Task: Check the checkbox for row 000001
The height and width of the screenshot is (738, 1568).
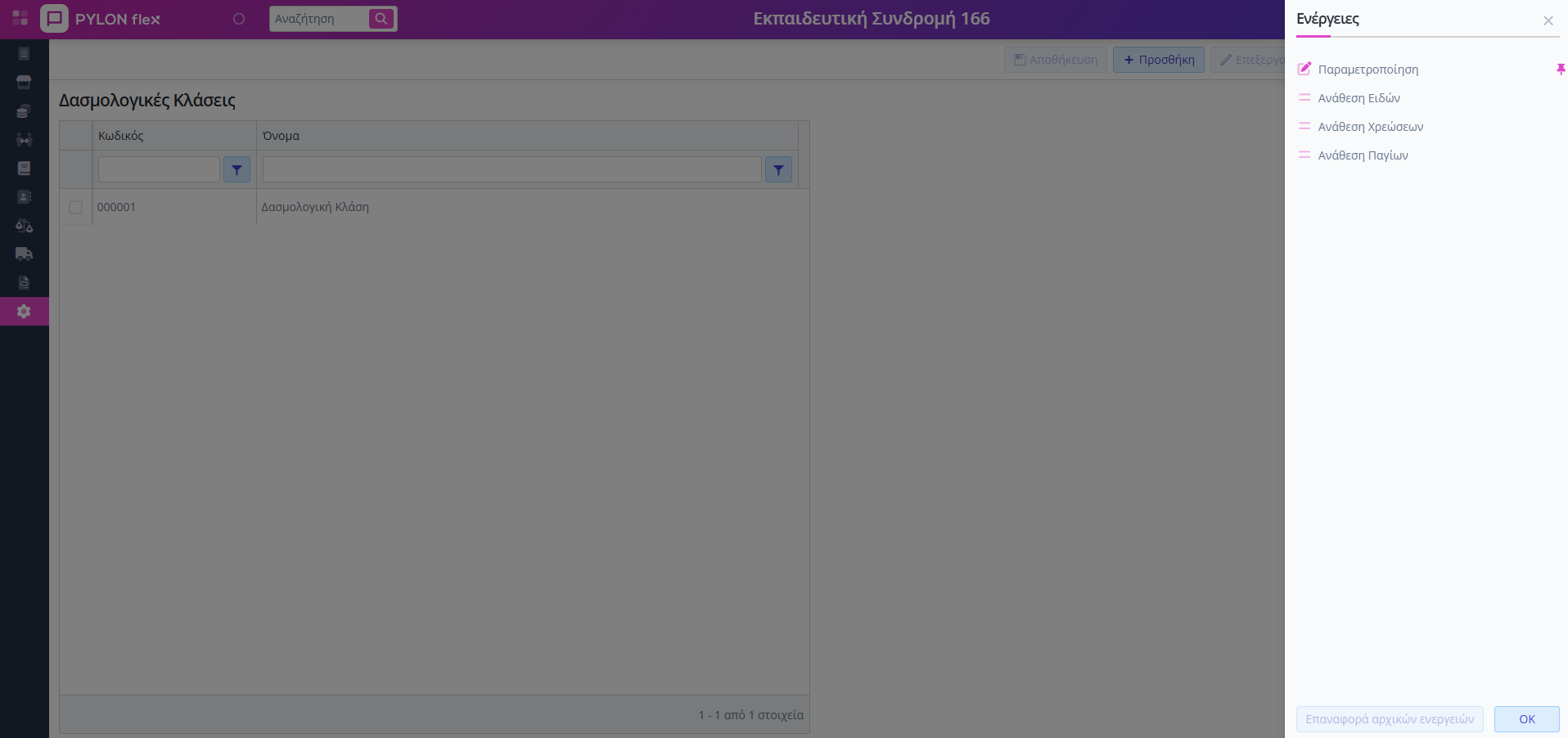Action: pos(76,208)
